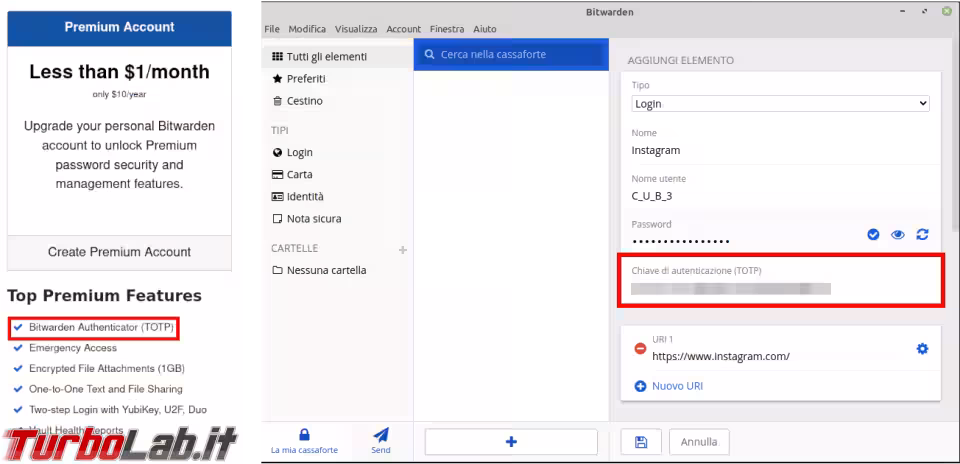Image resolution: width=960 pixels, height=464 pixels.
Task: Open the Account menu
Action: point(404,29)
